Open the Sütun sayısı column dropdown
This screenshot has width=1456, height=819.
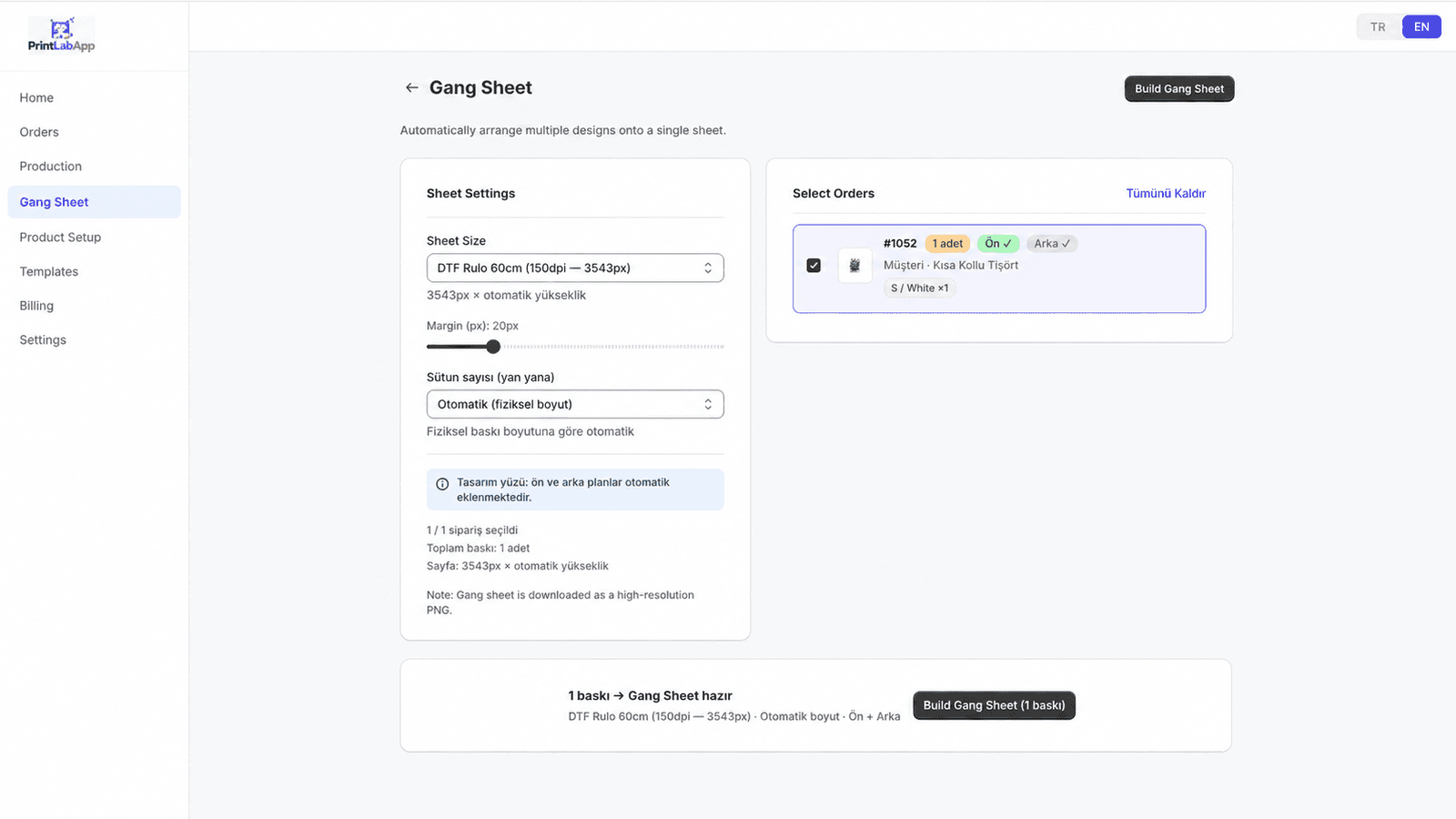[x=575, y=404]
